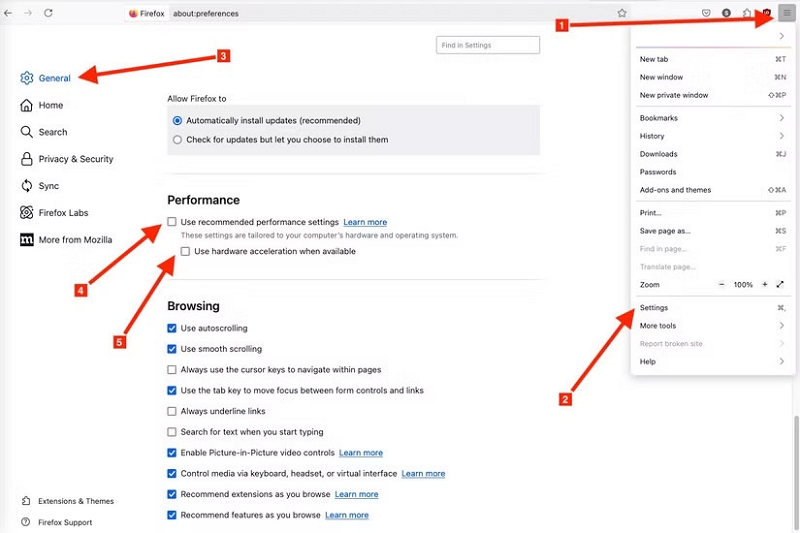Enable Use recommended performance settings checkbox
Viewport: 800px width, 533px height.
coord(172,222)
